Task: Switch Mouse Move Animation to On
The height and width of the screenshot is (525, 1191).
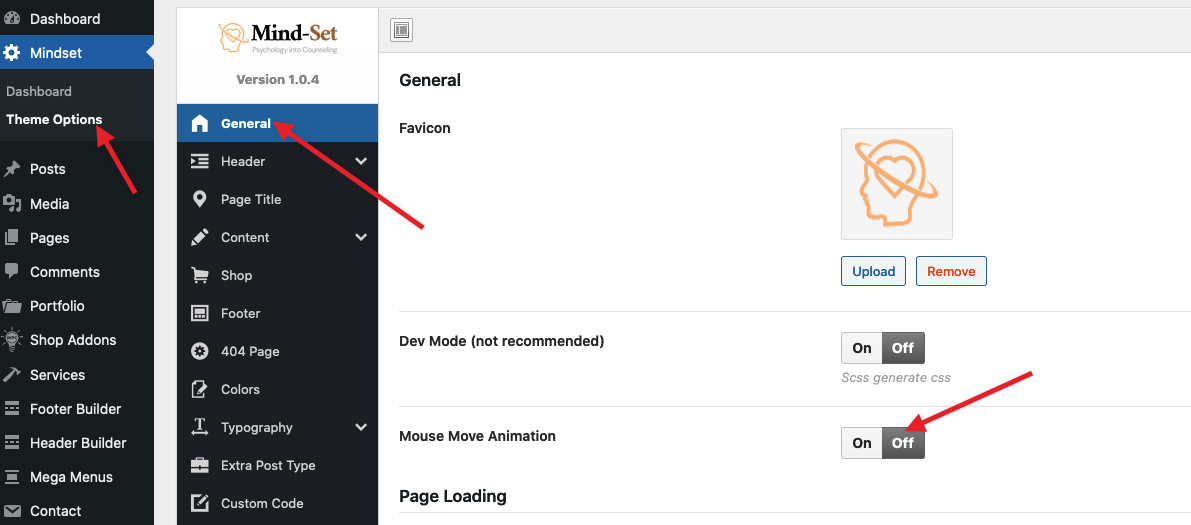Action: pyautogui.click(x=861, y=443)
